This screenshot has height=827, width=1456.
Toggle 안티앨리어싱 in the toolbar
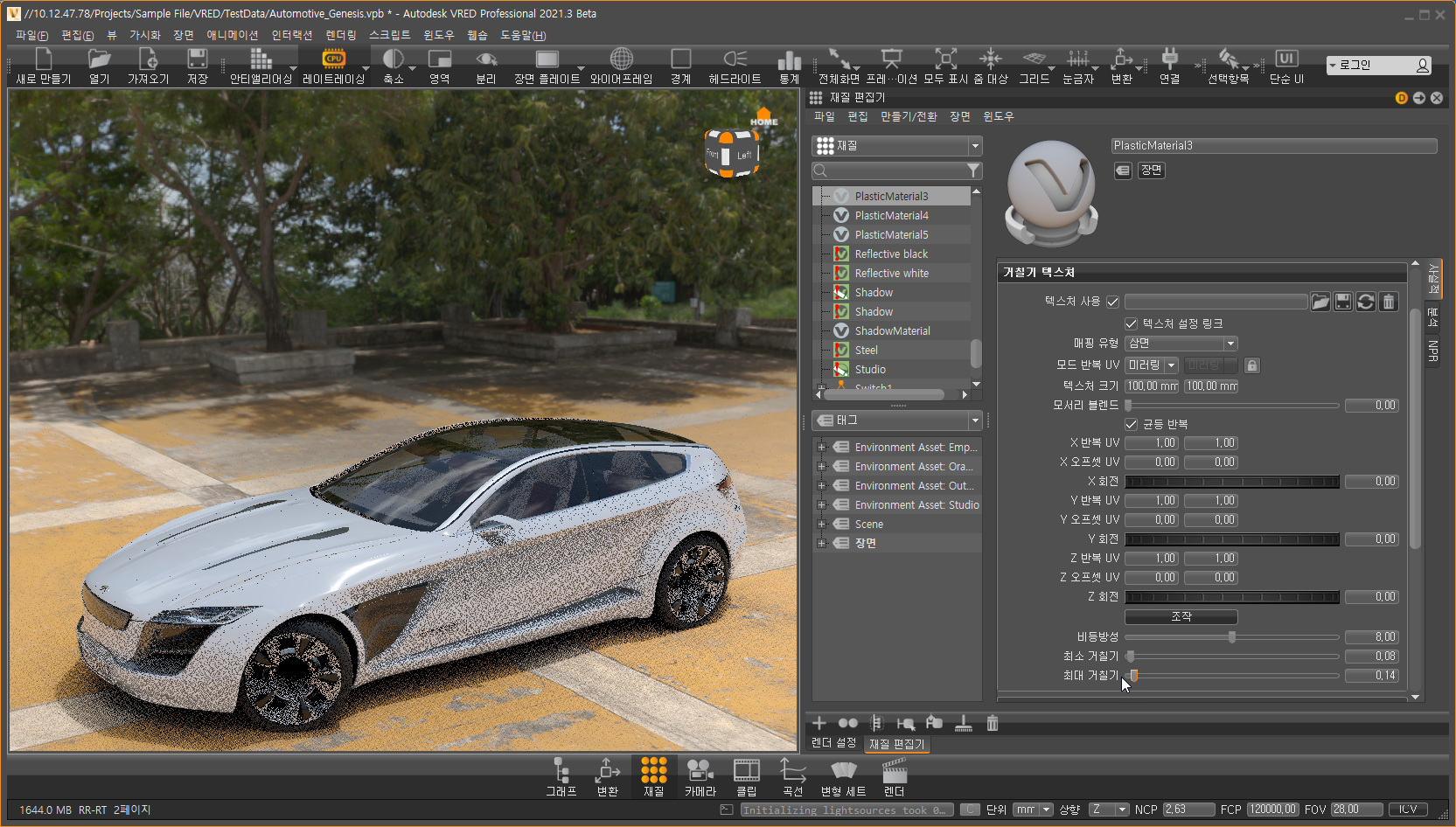tap(261, 65)
